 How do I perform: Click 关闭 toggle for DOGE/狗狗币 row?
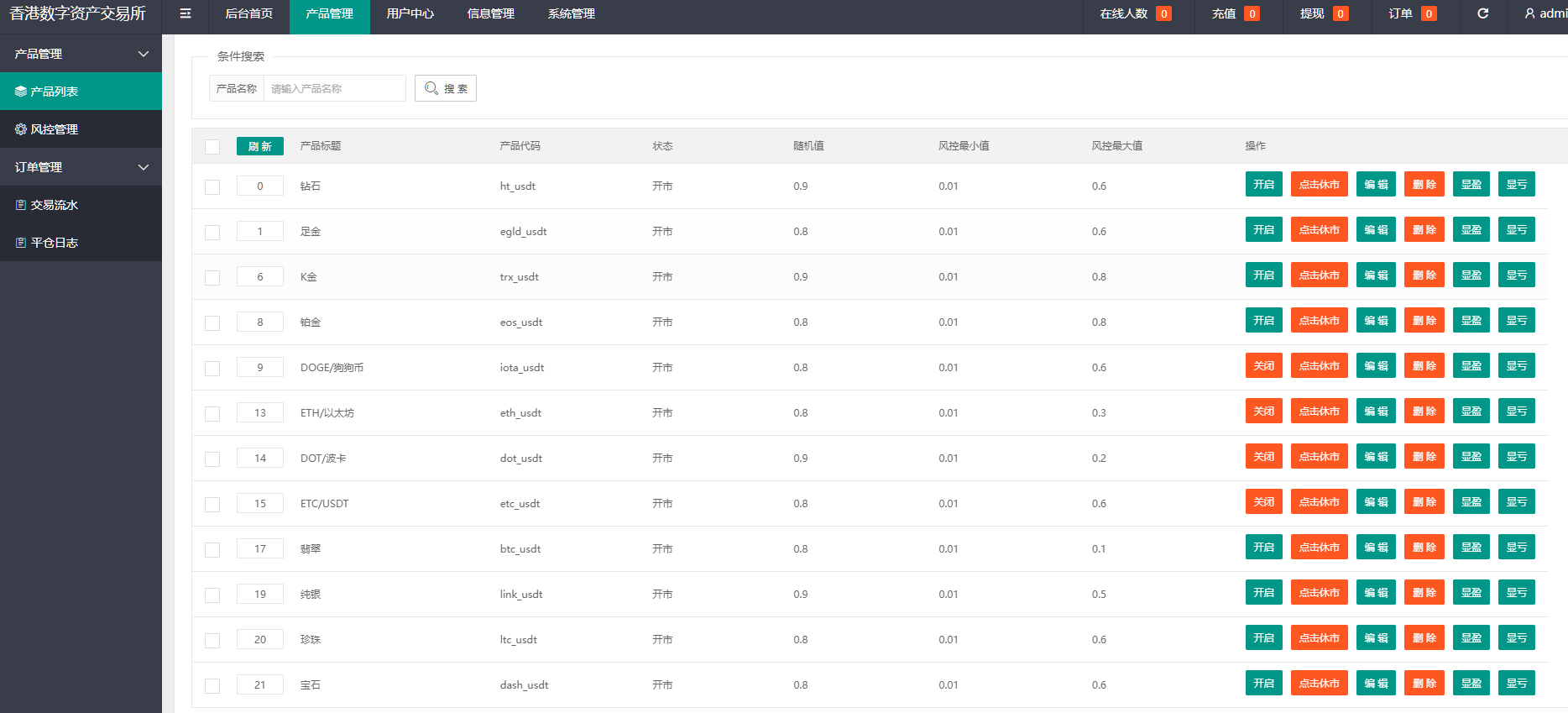tap(1263, 366)
